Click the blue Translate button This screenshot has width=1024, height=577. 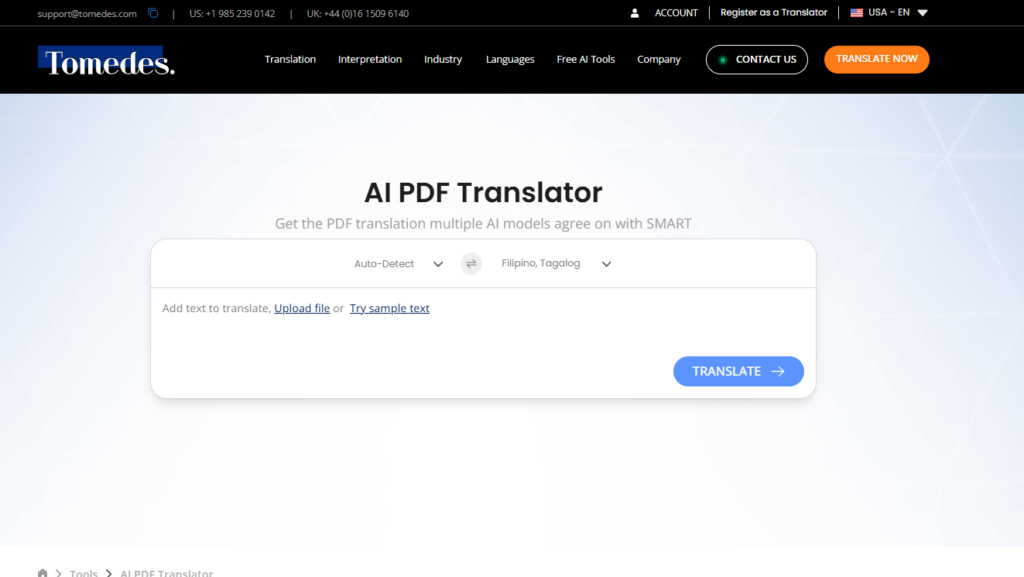[738, 371]
